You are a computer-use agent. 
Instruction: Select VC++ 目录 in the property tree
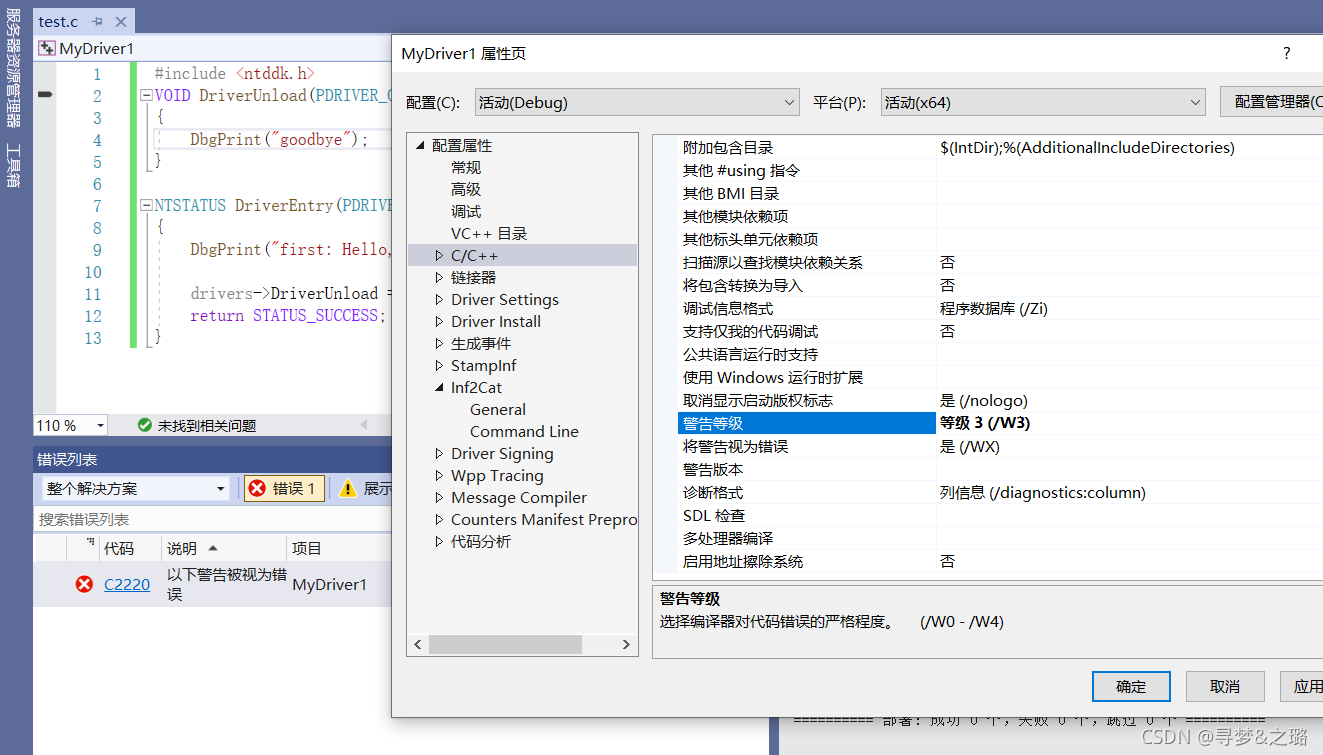[x=489, y=234]
